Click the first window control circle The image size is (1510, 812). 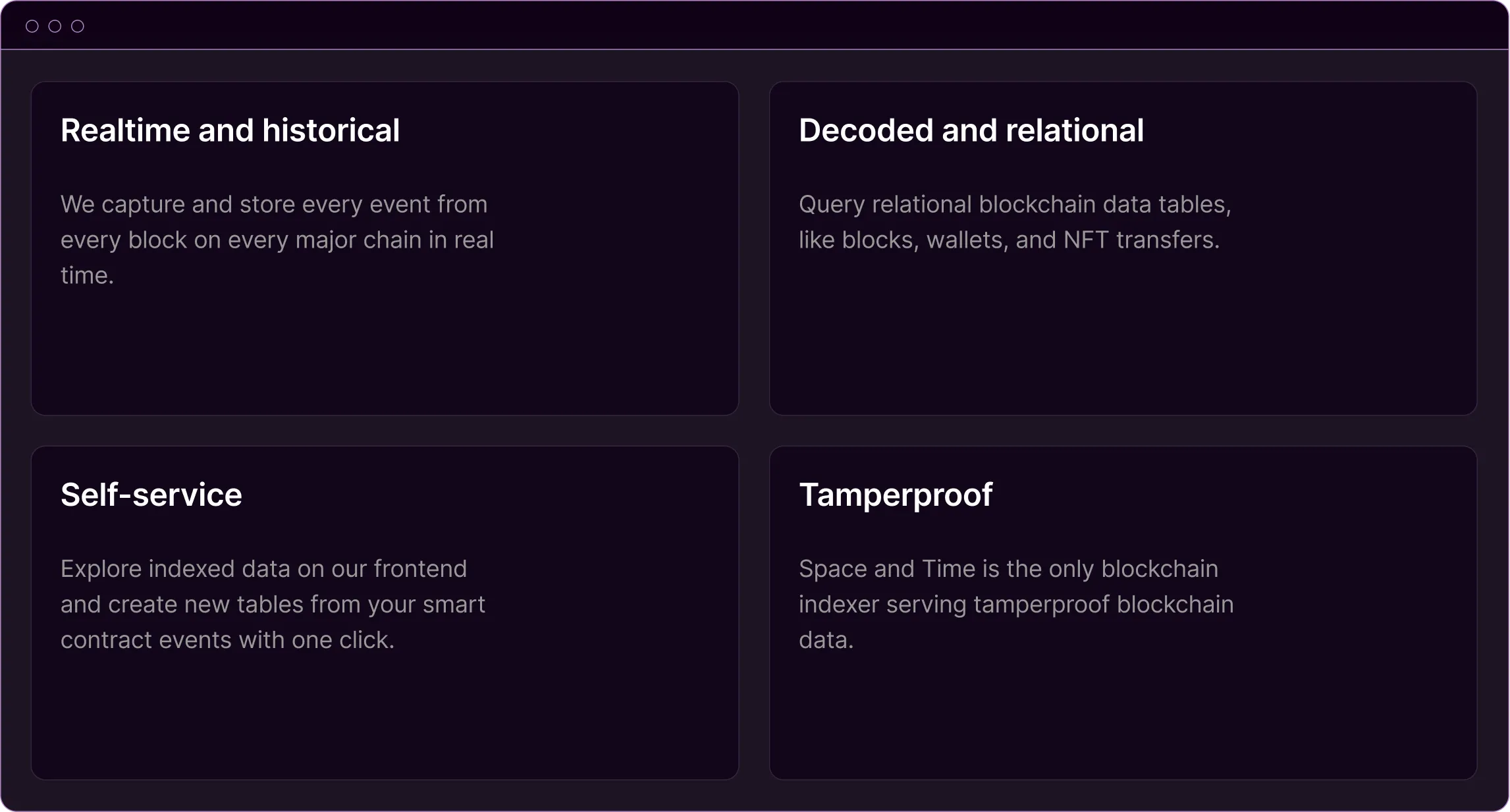(32, 26)
